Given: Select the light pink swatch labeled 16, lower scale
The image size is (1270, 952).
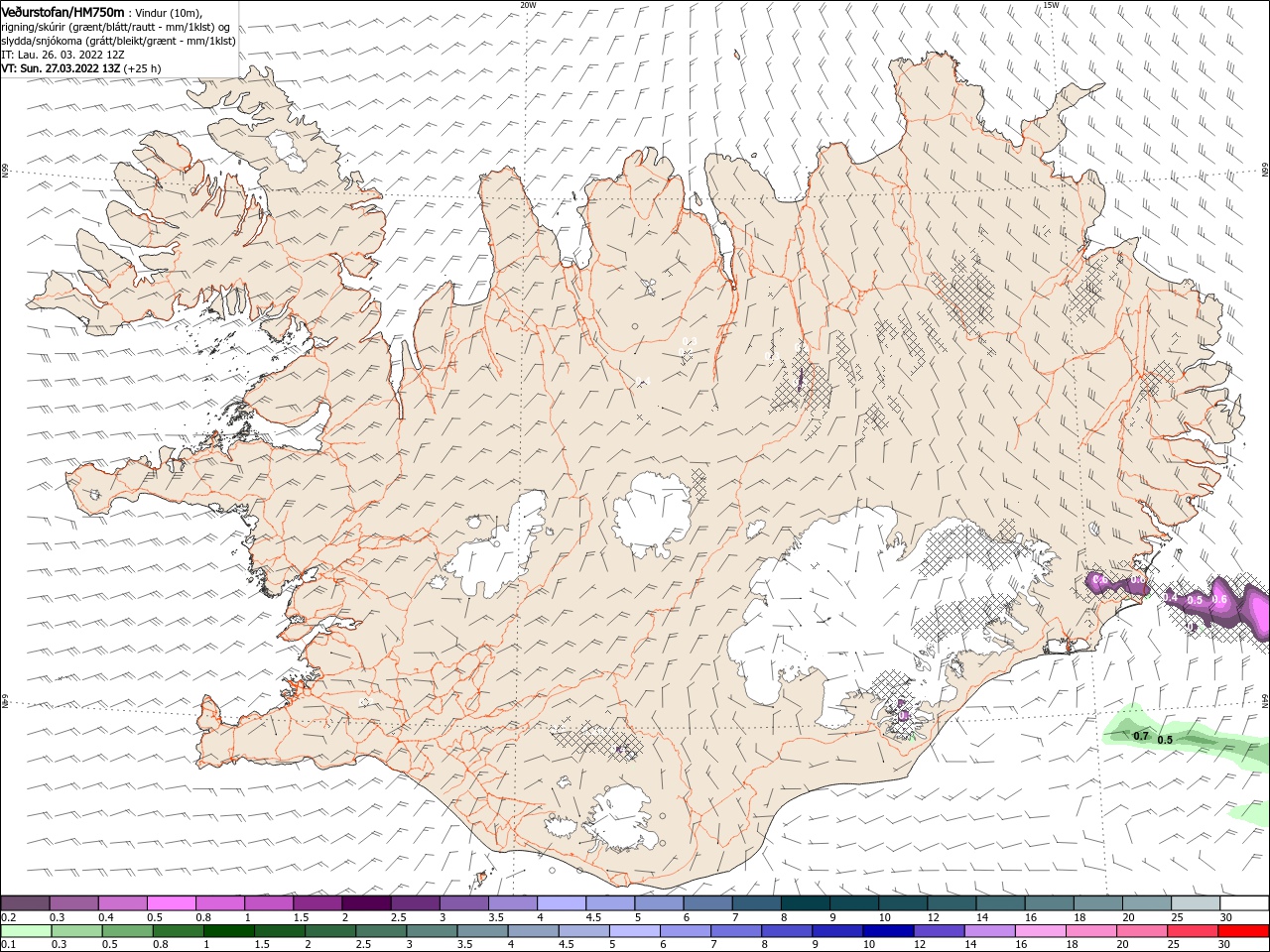Looking at the screenshot, I should coord(1042,931).
